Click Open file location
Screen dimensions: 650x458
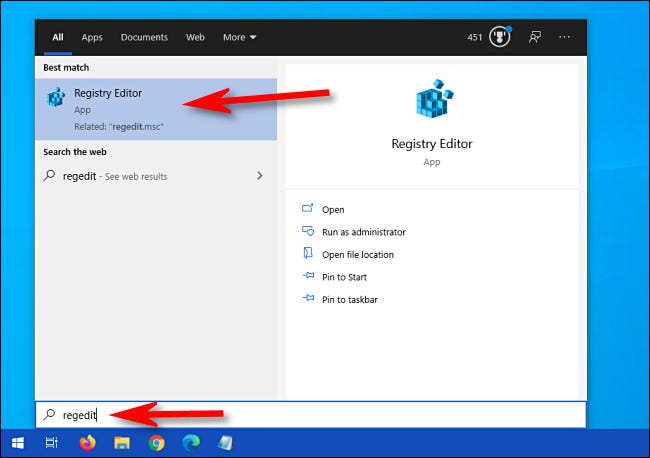[x=358, y=254]
